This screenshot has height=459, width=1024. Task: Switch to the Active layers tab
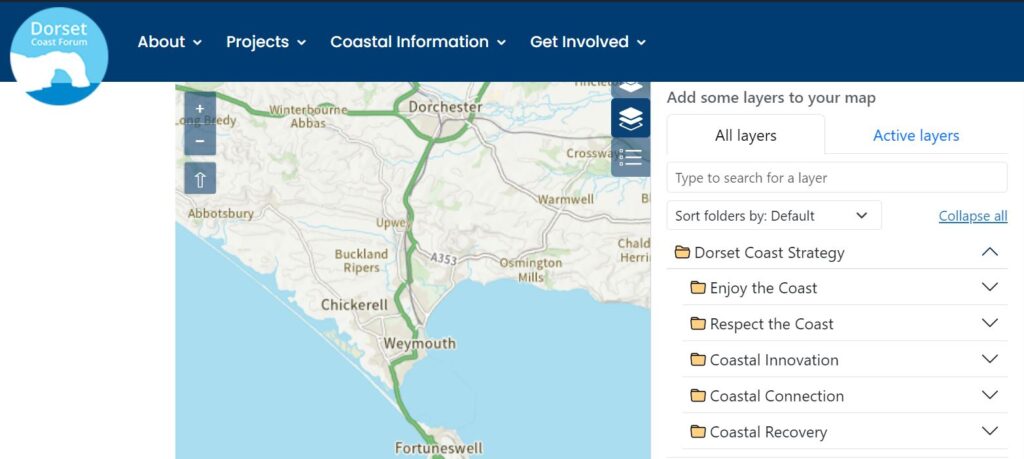coord(916,135)
